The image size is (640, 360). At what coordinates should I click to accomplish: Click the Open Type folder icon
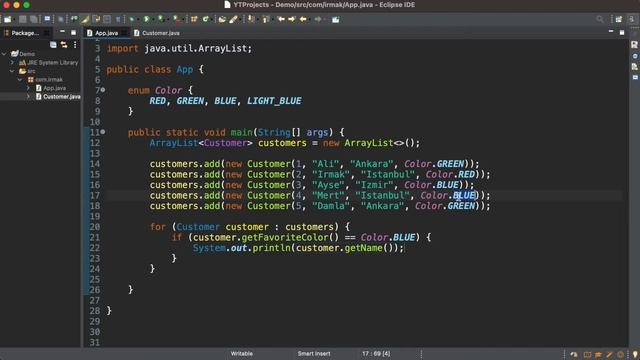[222, 19]
